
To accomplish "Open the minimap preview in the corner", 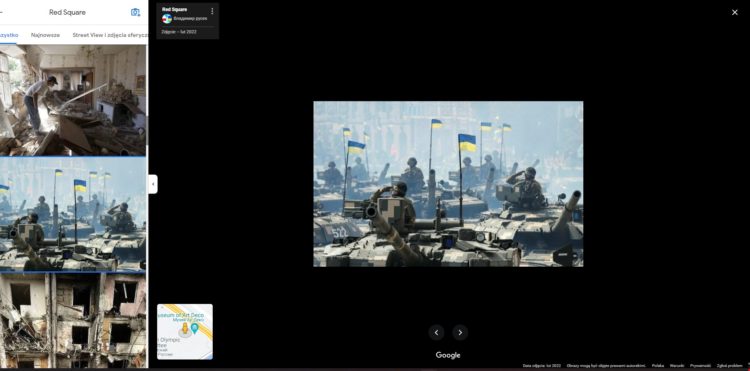I will (185, 332).
